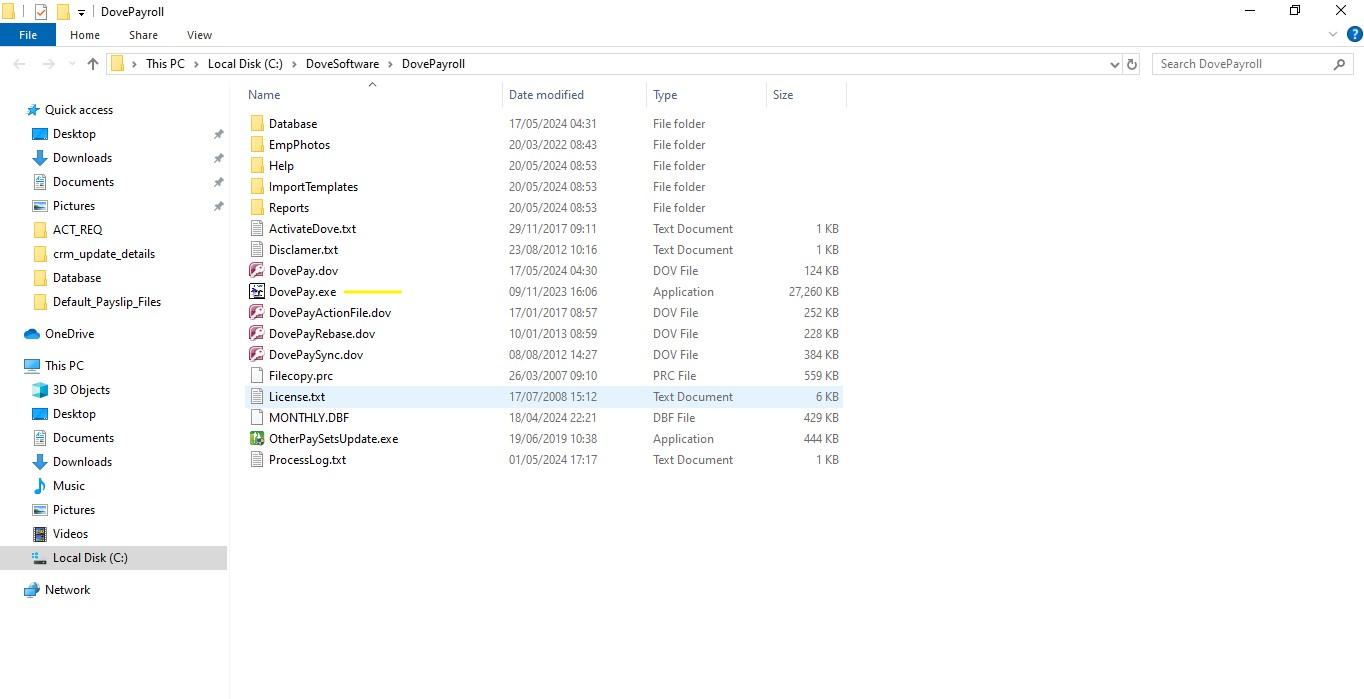Select the Disclamer.txt file
1364x699 pixels.
(x=303, y=250)
